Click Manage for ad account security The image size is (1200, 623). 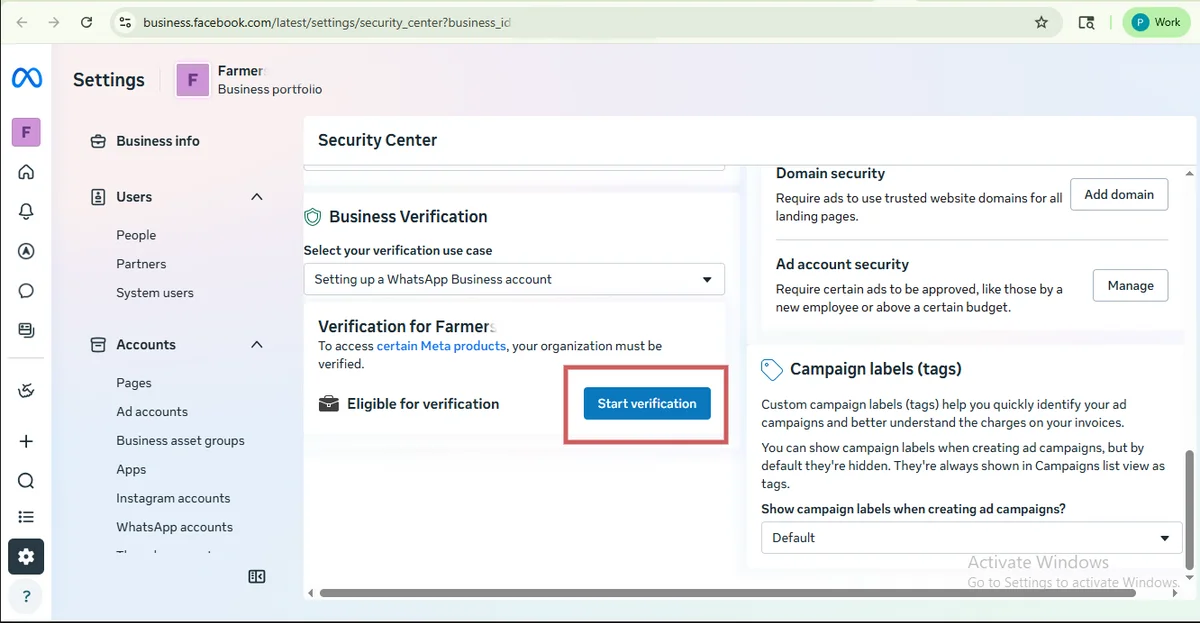point(1130,285)
